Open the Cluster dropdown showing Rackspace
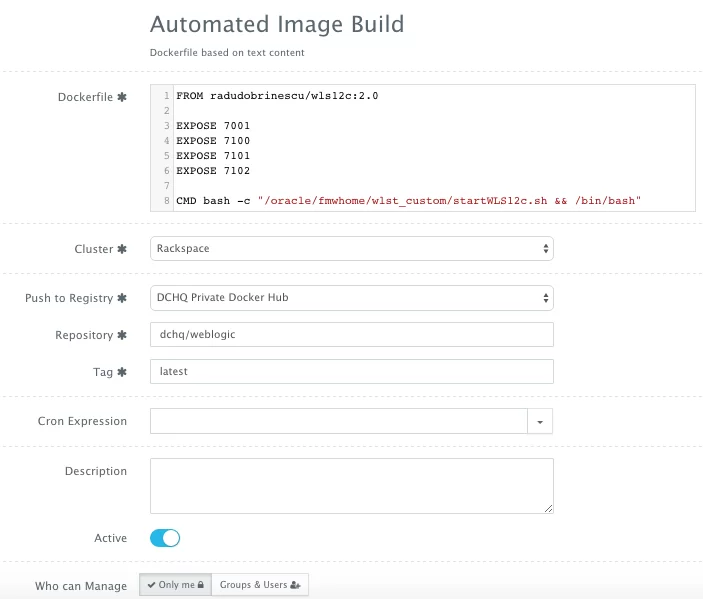This screenshot has width=703, height=599. (x=352, y=248)
